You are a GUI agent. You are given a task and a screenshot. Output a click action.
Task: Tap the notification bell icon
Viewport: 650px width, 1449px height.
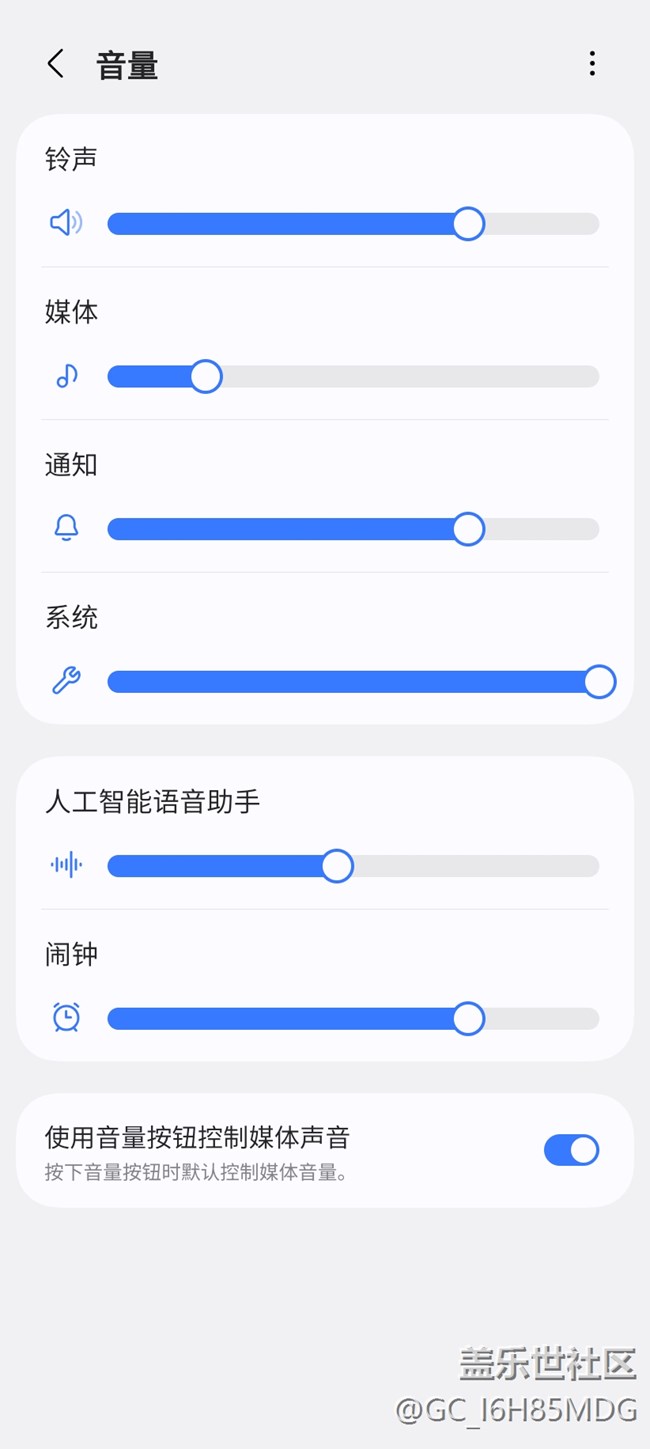66,529
